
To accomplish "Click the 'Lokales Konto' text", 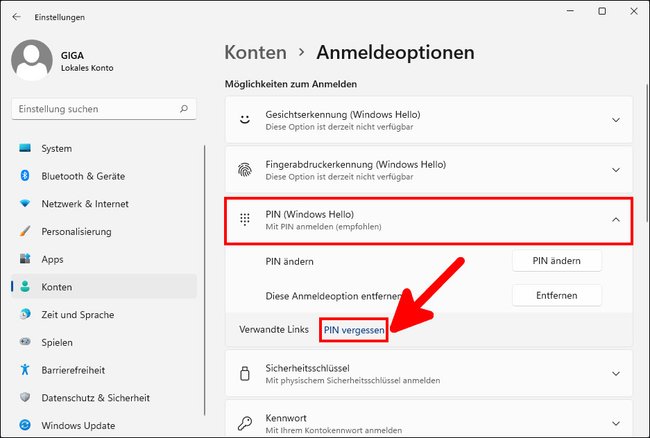I will click(x=87, y=68).
